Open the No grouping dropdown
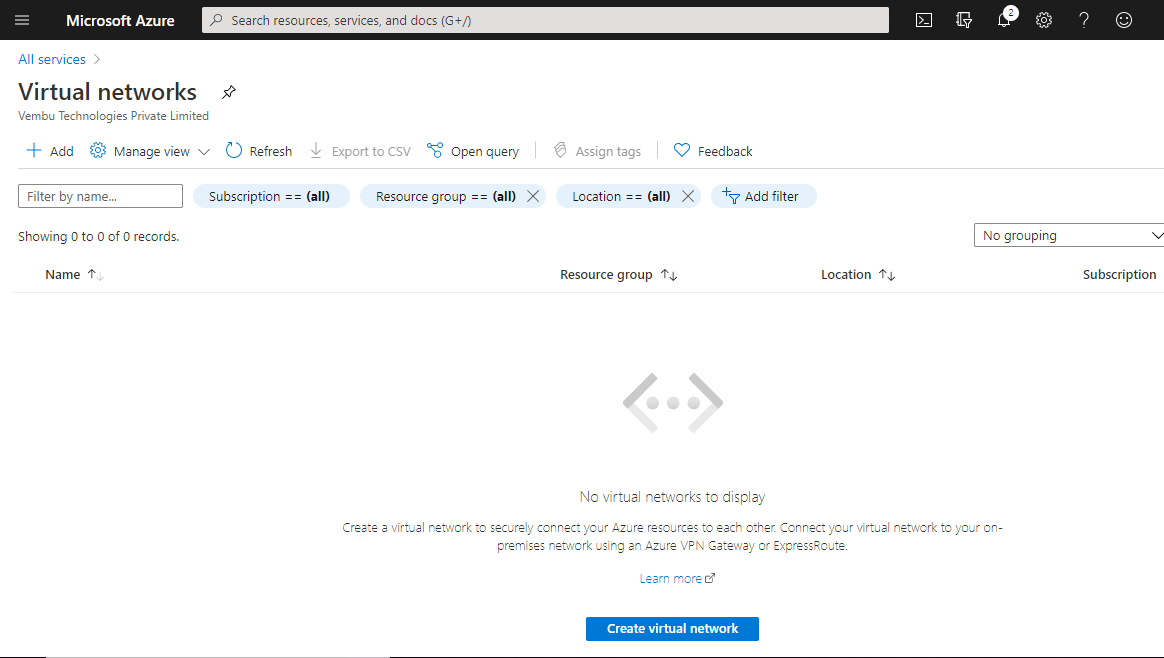 tap(1069, 235)
